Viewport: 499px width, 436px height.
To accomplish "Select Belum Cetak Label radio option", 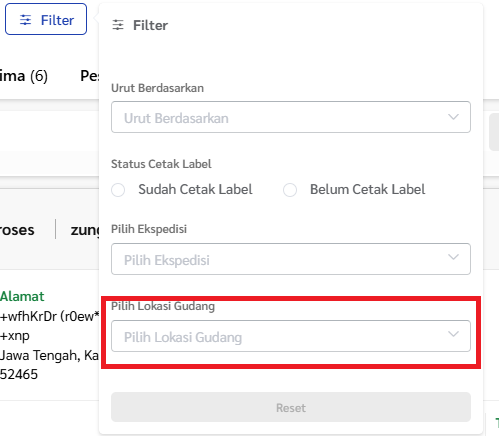I will [290, 190].
